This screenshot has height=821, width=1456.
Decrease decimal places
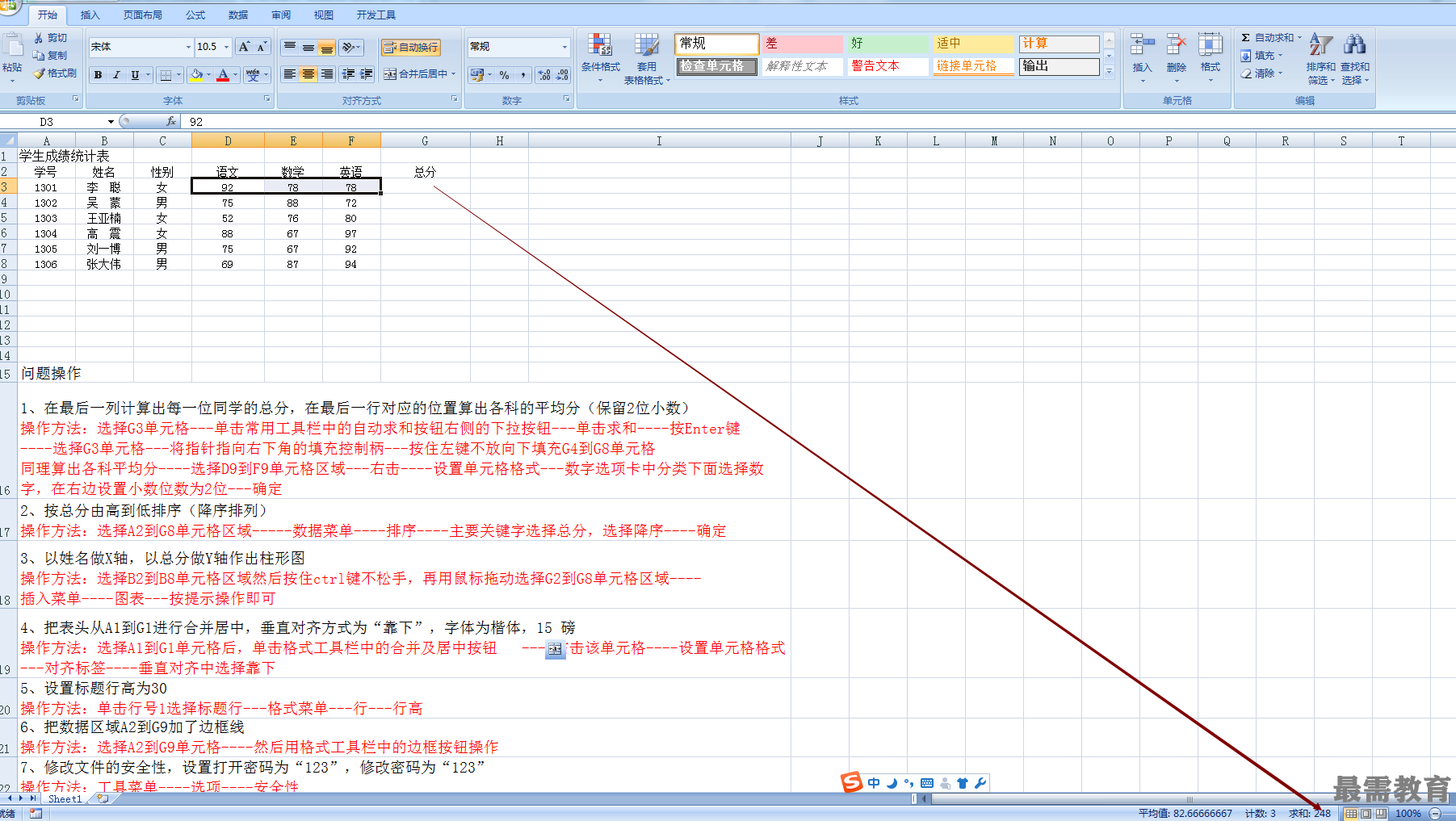point(563,75)
